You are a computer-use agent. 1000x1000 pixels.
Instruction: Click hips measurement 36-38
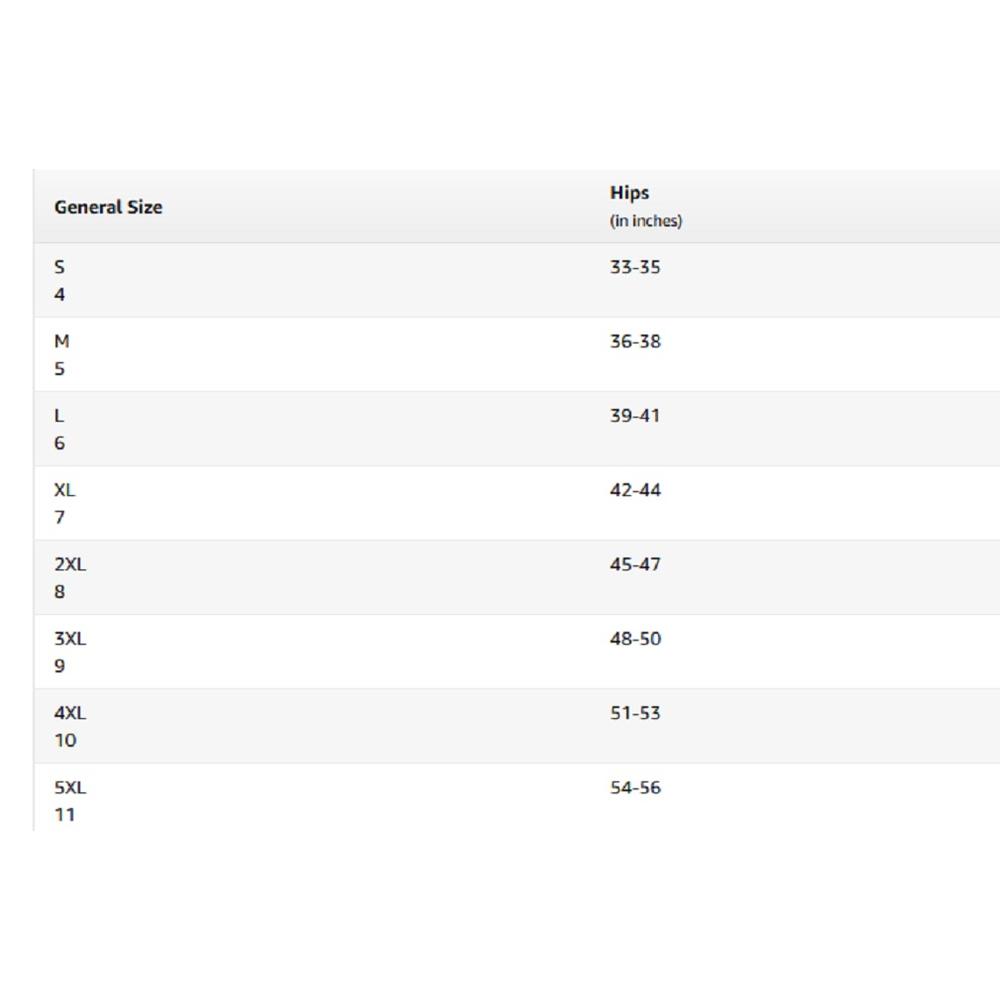(635, 341)
